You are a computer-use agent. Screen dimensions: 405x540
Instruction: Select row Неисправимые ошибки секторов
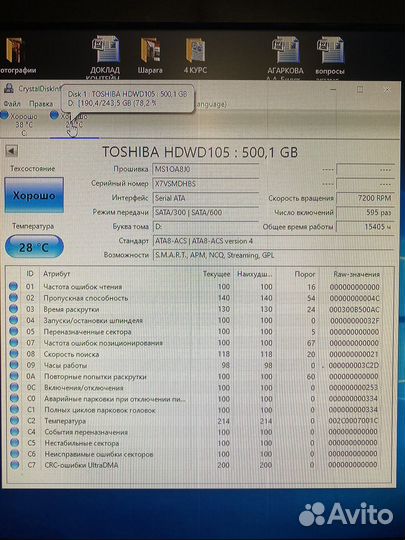(195, 454)
